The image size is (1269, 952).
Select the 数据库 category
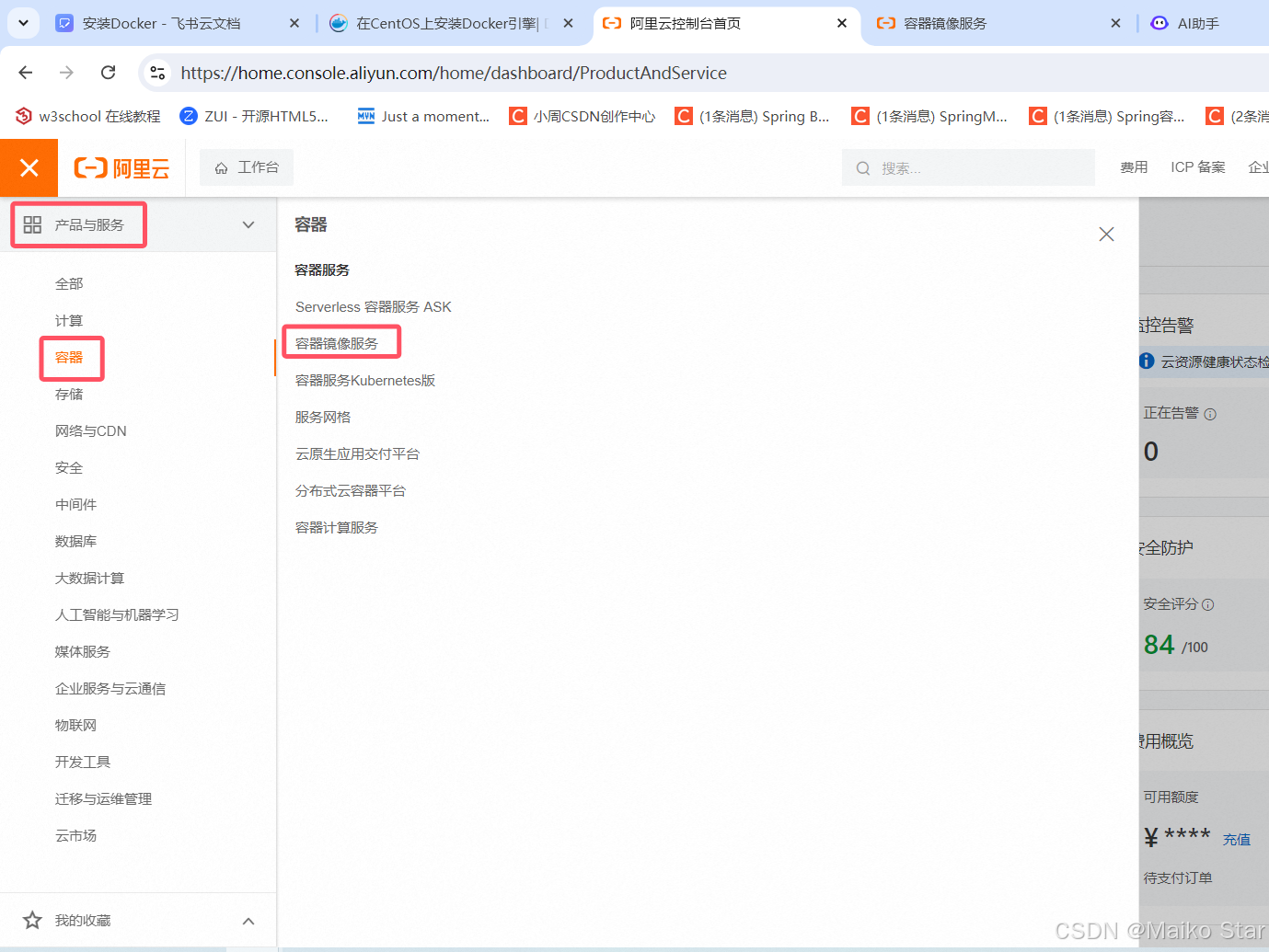pyautogui.click(x=75, y=542)
